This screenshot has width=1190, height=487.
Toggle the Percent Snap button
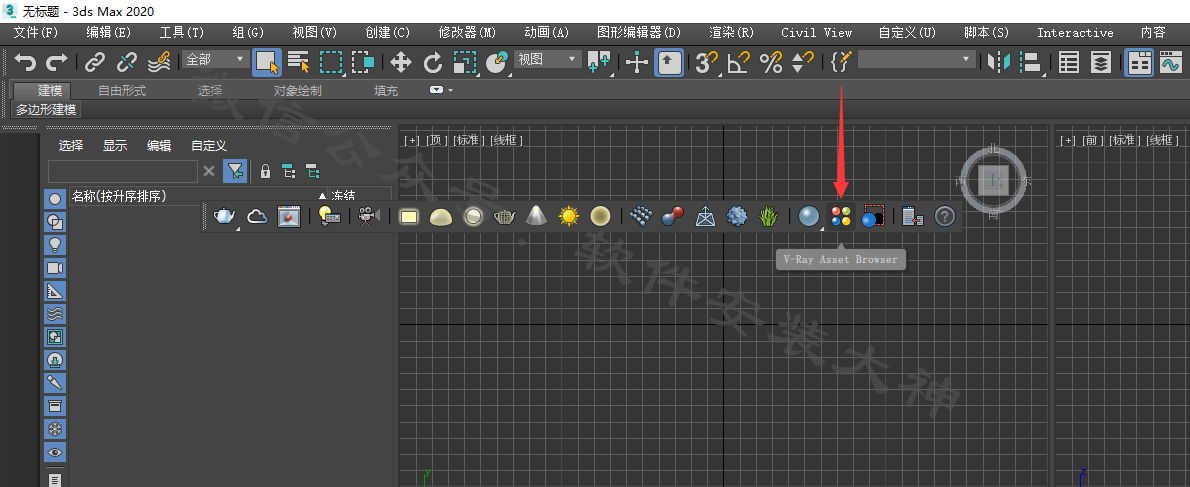(x=771, y=62)
